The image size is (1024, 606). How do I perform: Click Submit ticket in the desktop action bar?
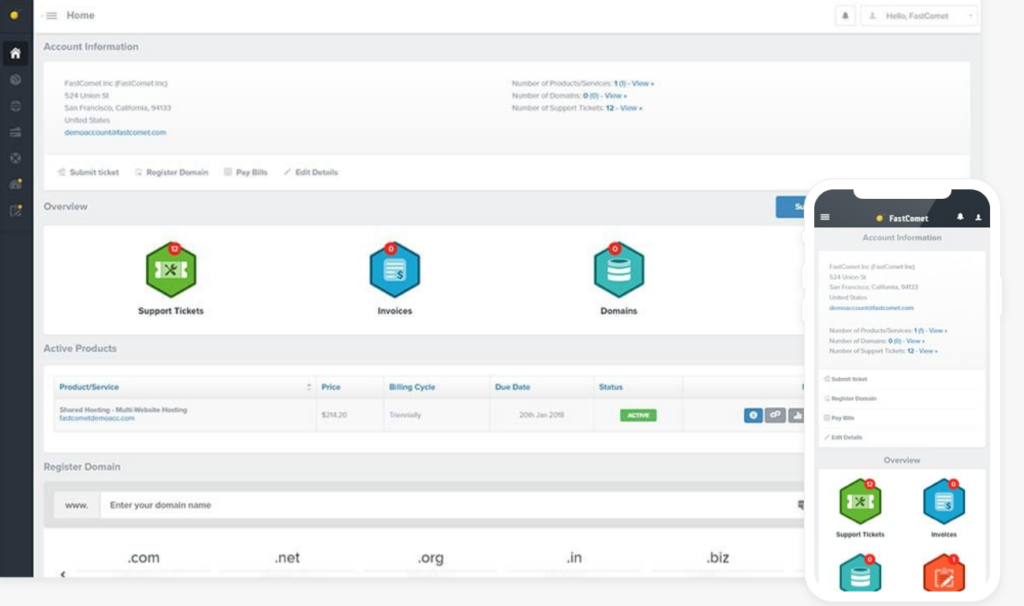pyautogui.click(x=88, y=172)
